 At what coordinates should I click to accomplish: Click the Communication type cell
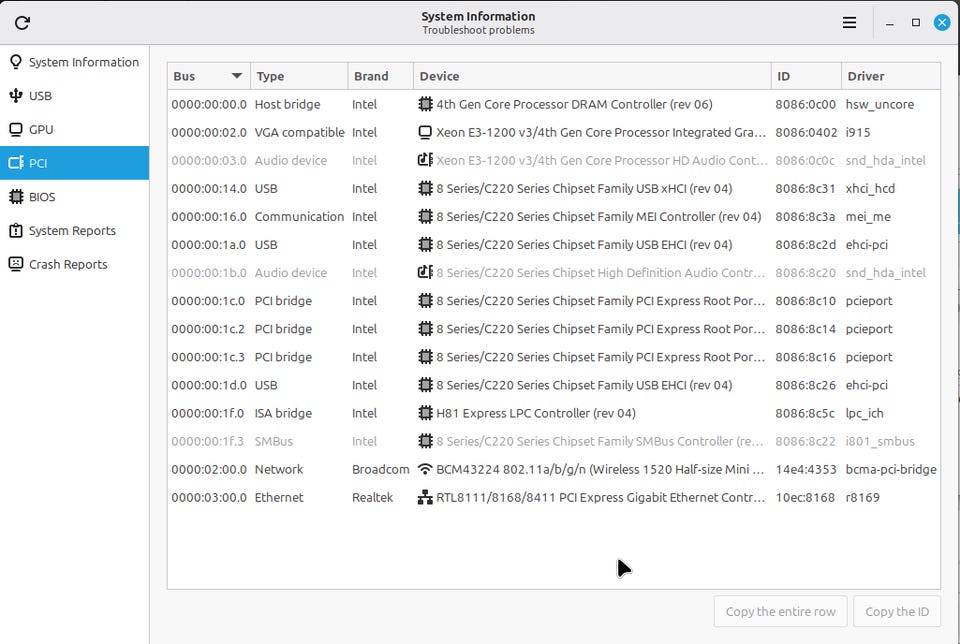pyautogui.click(x=299, y=217)
